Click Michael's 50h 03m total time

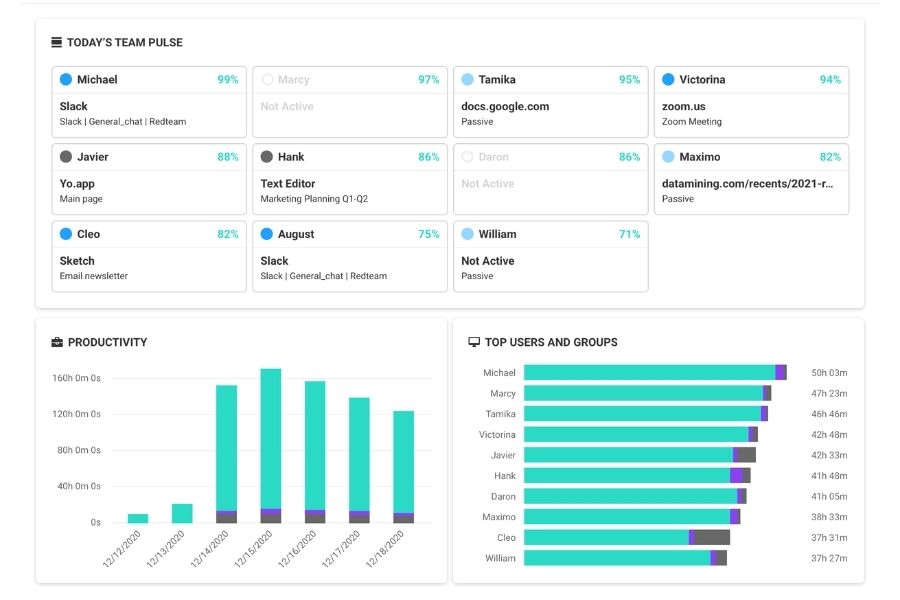coord(829,373)
